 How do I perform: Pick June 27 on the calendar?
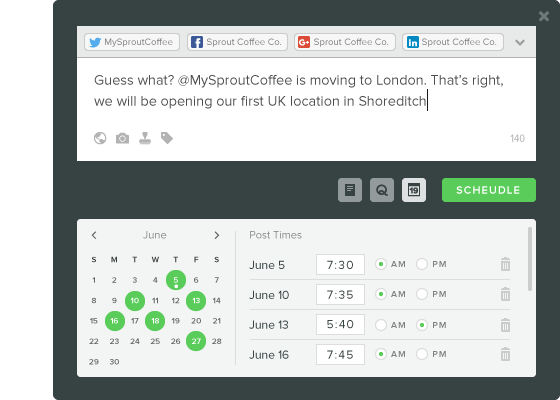click(196, 341)
